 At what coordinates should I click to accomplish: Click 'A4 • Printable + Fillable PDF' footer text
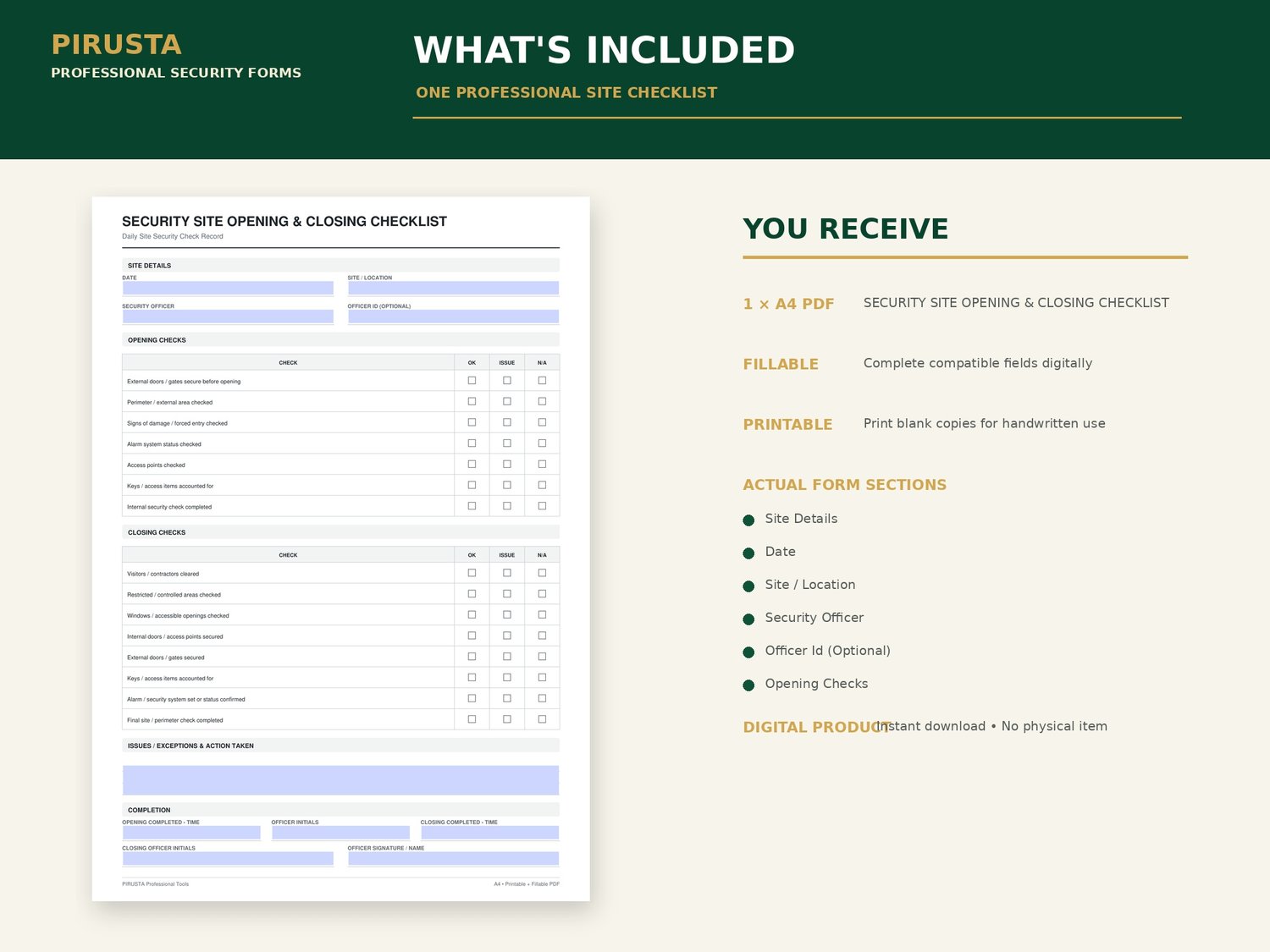(x=527, y=883)
